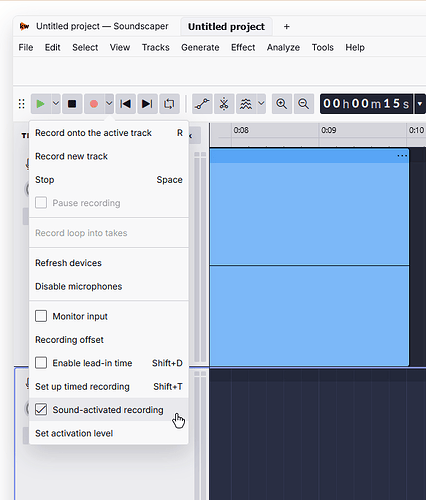The height and width of the screenshot is (500, 426).
Task: Skip to start of project
Action: (126, 104)
